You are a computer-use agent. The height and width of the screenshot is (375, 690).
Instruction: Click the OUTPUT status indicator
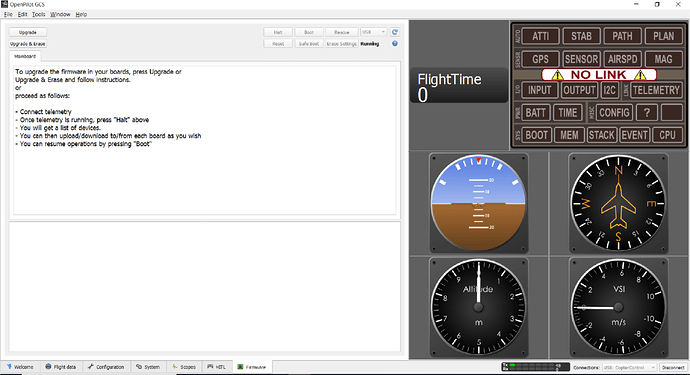pos(580,90)
